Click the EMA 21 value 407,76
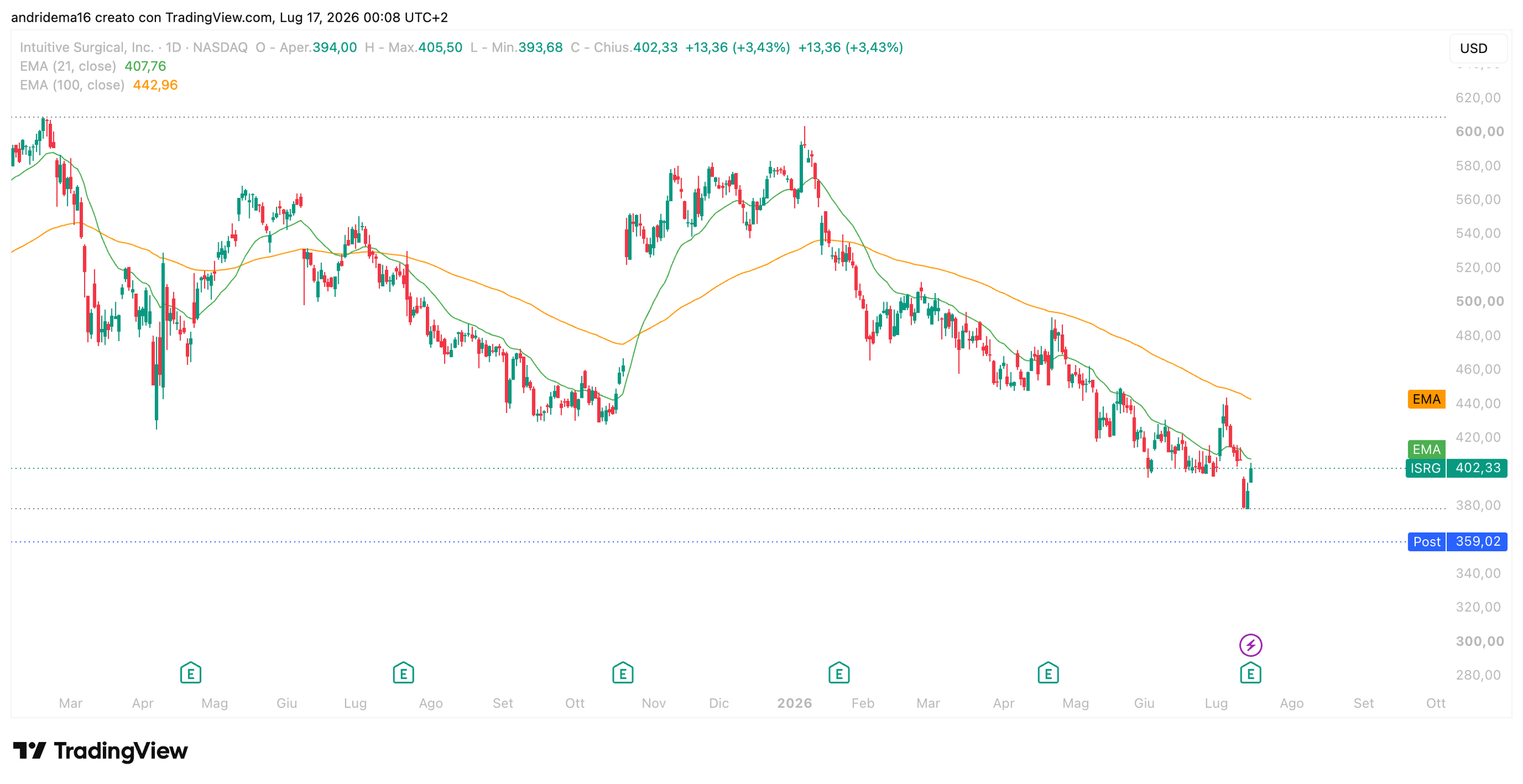This screenshot has height=784, width=1523. click(x=145, y=66)
